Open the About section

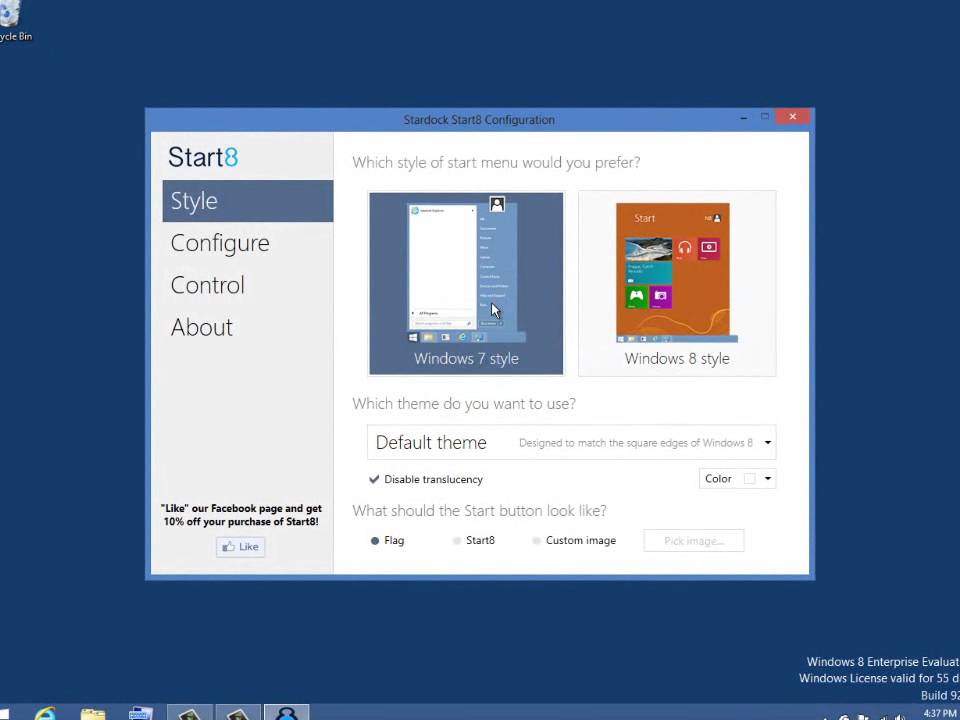click(x=202, y=328)
